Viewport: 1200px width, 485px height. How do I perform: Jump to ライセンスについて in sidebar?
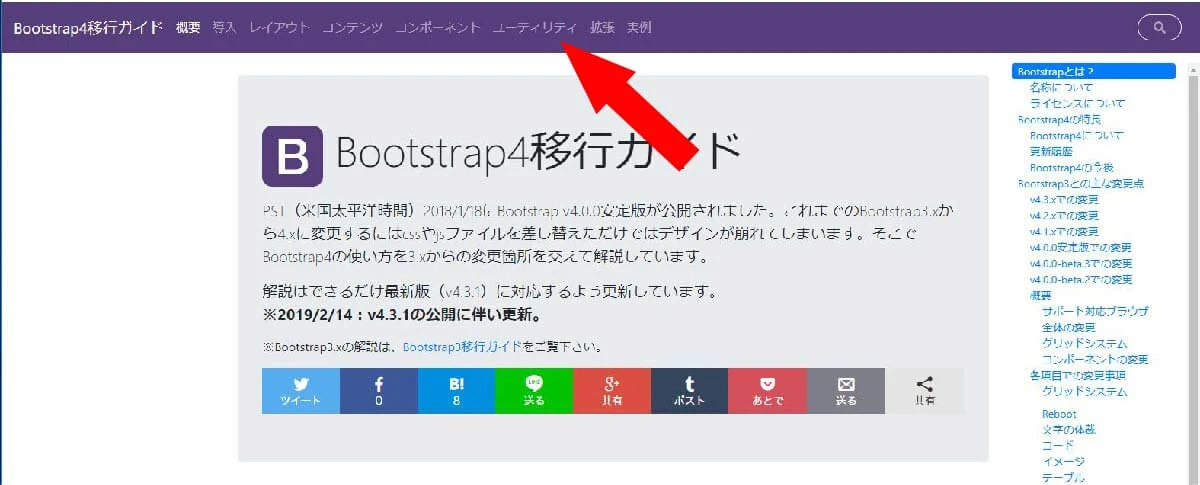click(1077, 103)
